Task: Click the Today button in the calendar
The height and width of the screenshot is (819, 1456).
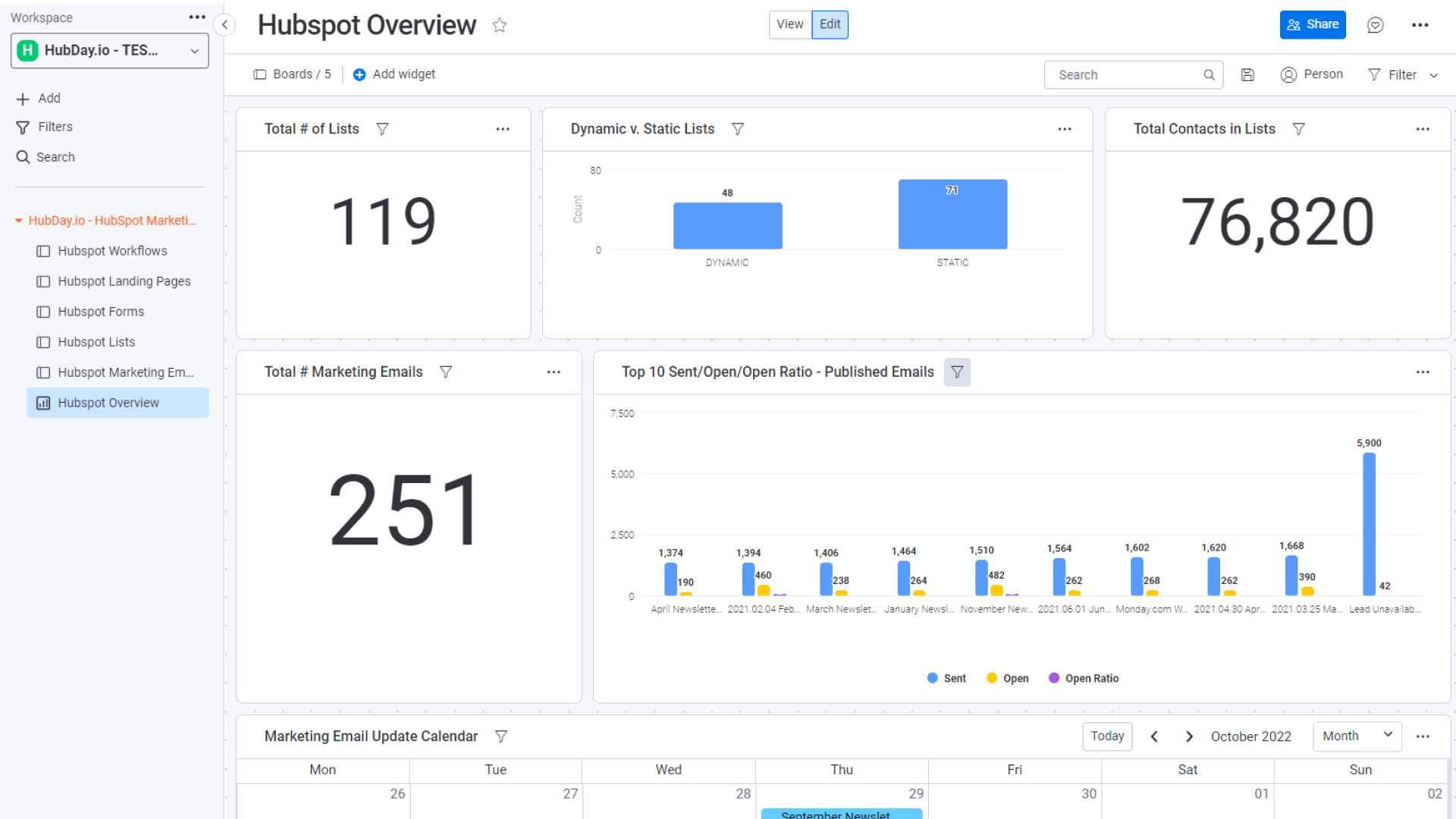Action: (1107, 736)
